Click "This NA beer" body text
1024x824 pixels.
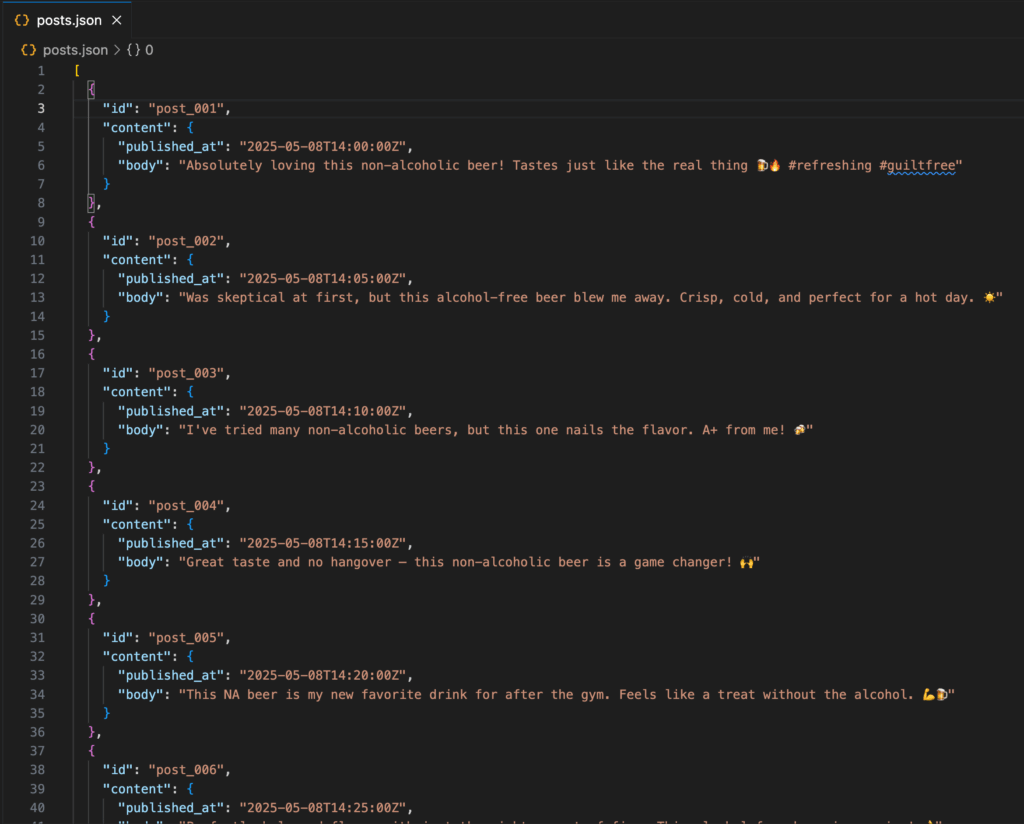(232, 694)
